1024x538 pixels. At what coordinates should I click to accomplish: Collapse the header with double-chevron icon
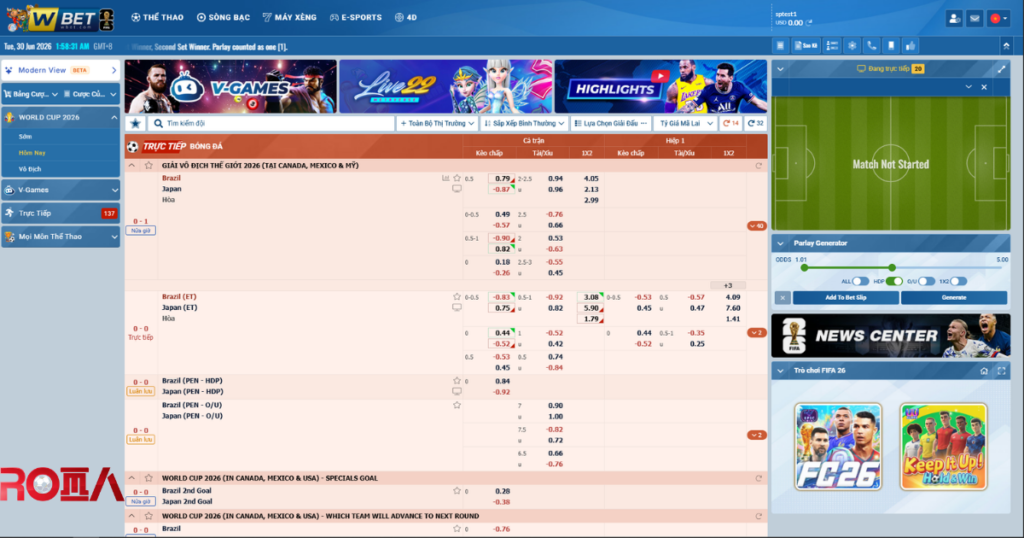coord(1006,46)
